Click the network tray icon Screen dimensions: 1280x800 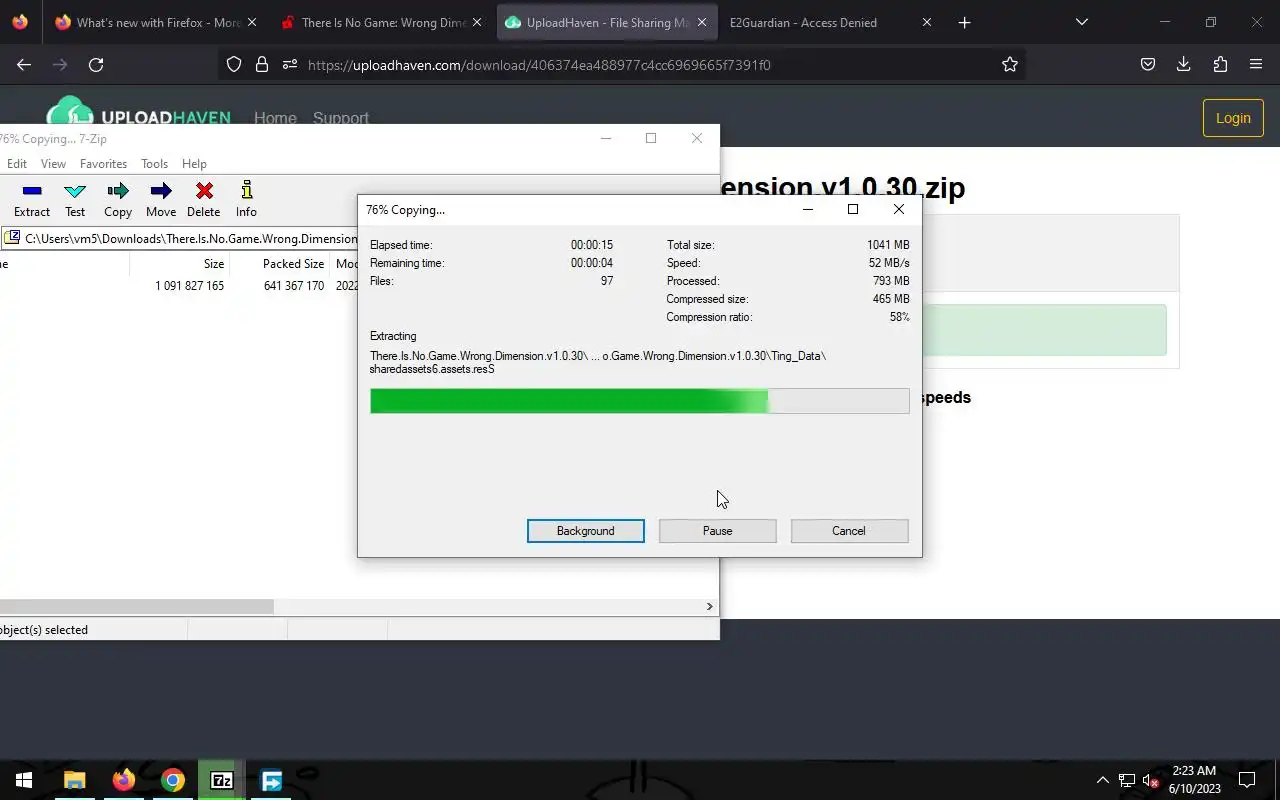pyautogui.click(x=1127, y=780)
